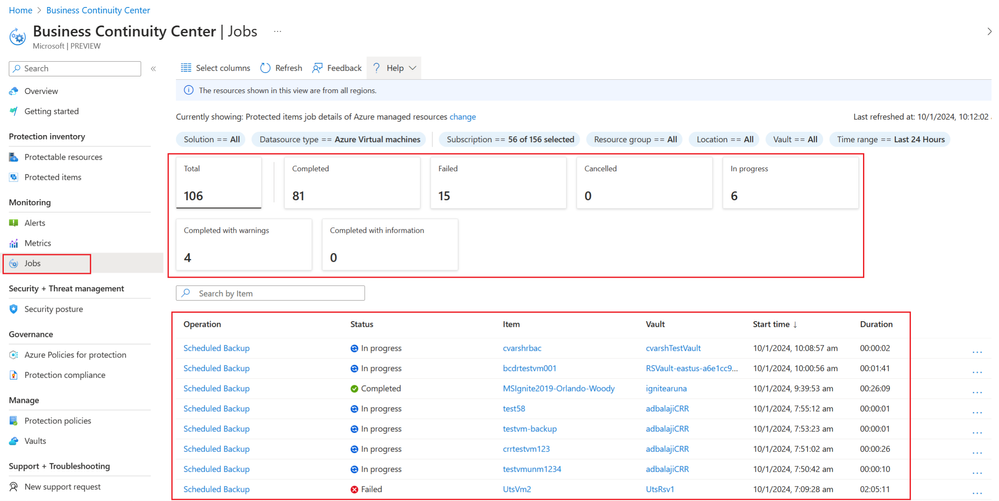
Task: Click the Security posture shield icon
Action: pyautogui.click(x=14, y=309)
